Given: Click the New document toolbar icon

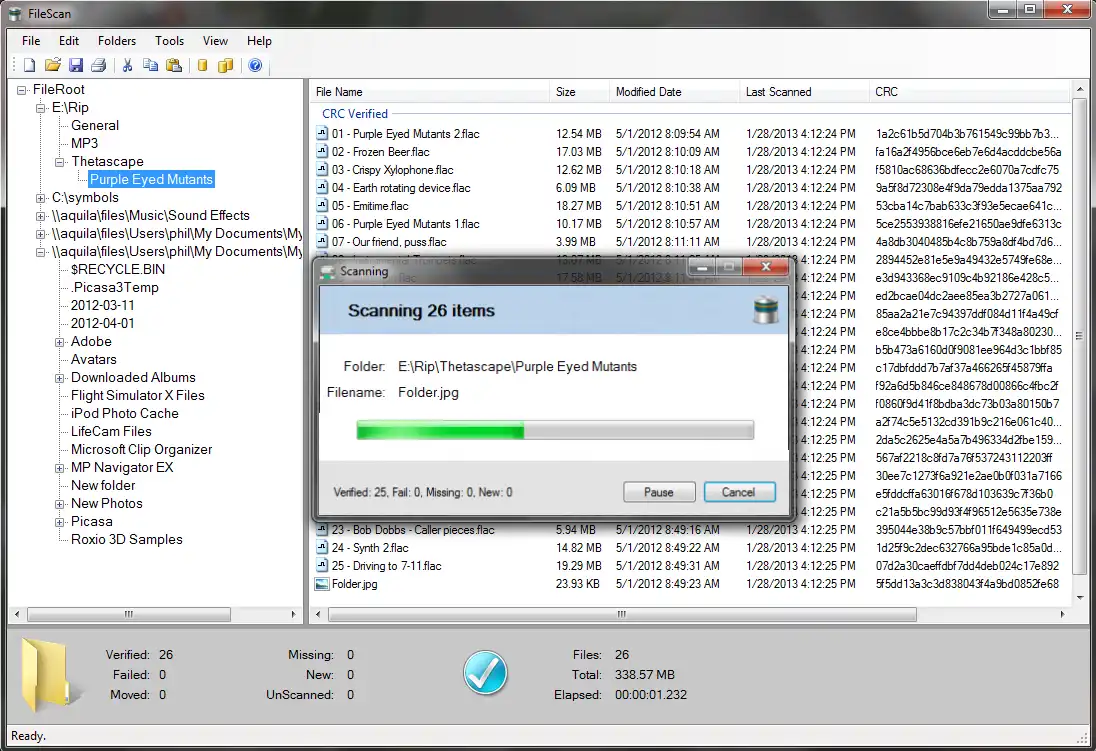Looking at the screenshot, I should point(29,65).
